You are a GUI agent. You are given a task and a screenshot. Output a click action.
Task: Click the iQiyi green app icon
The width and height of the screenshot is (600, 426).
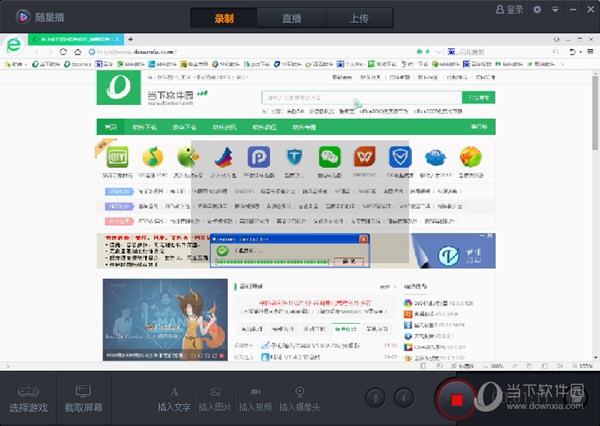pyautogui.click(x=117, y=157)
